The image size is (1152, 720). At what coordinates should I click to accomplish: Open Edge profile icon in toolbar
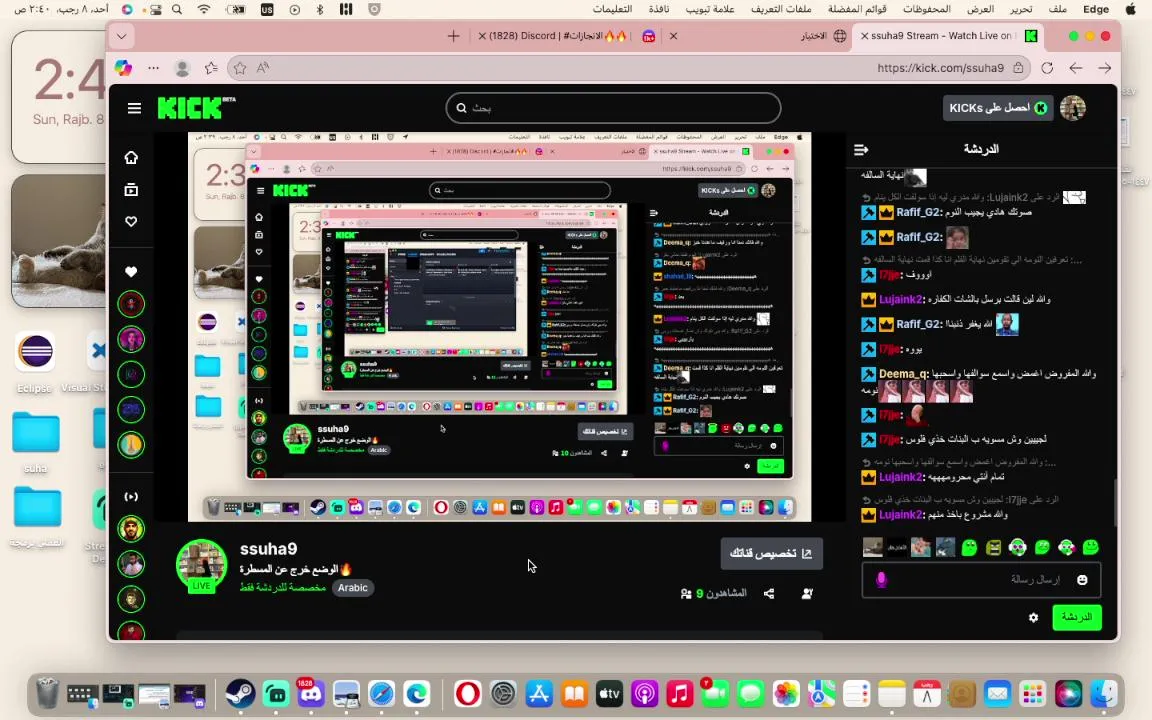click(x=182, y=68)
